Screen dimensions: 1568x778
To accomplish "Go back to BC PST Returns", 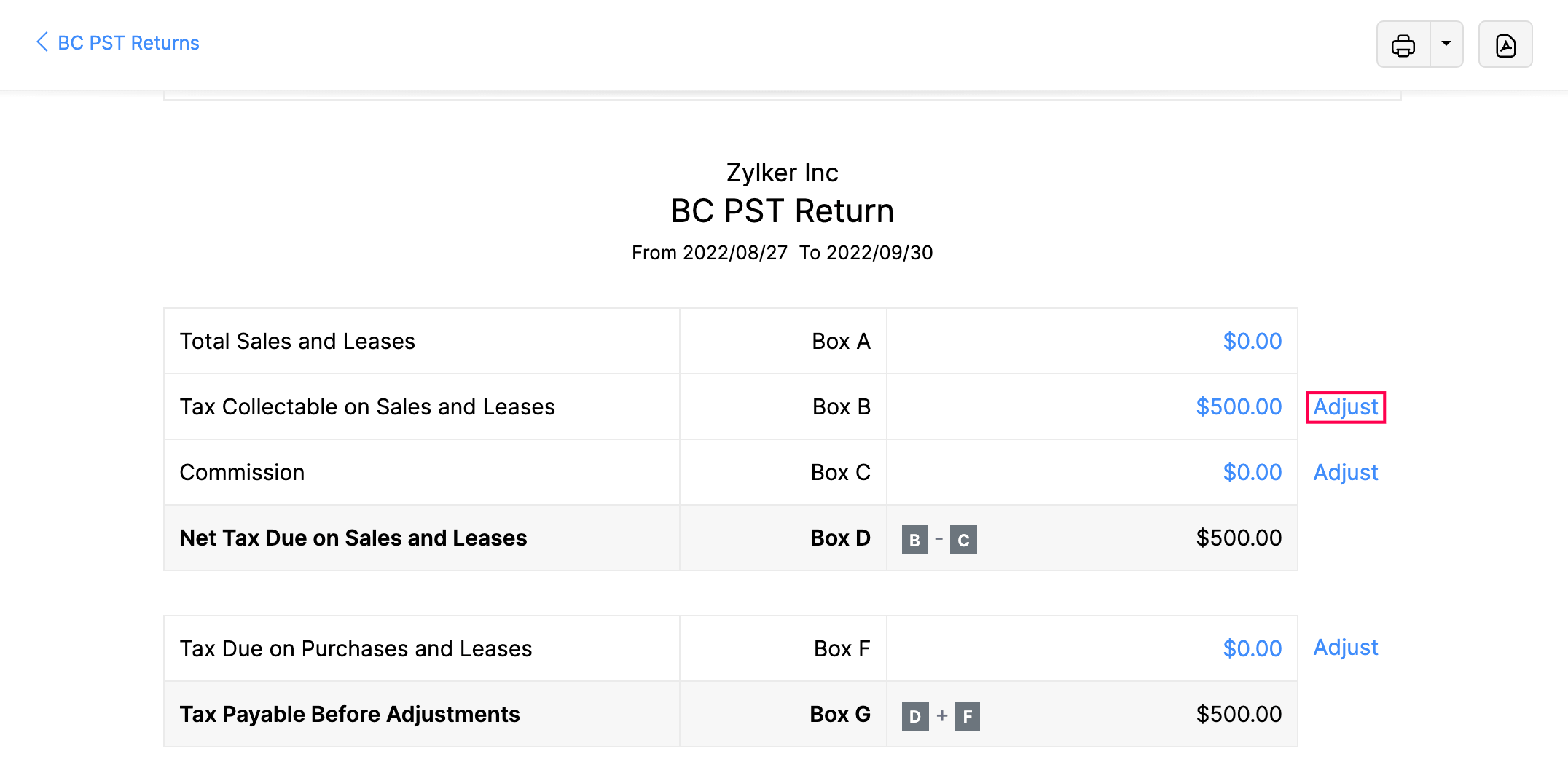I will click(128, 43).
